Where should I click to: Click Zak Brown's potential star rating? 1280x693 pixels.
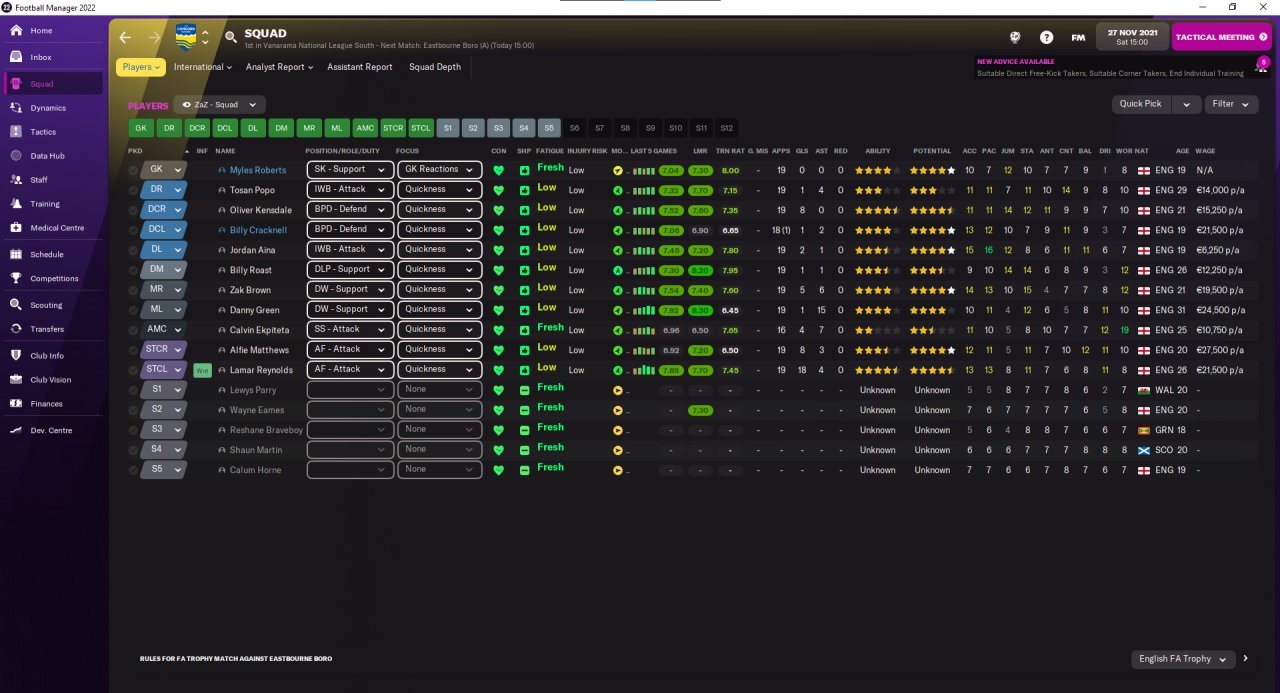932,290
